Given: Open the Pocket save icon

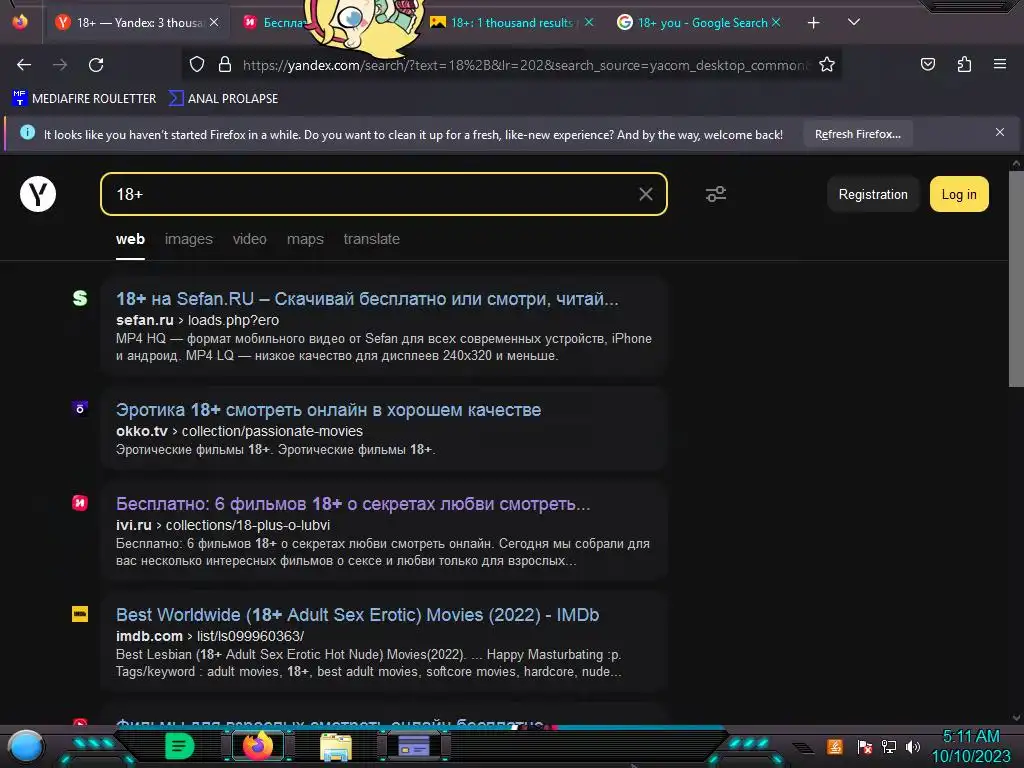Looking at the screenshot, I should point(927,64).
